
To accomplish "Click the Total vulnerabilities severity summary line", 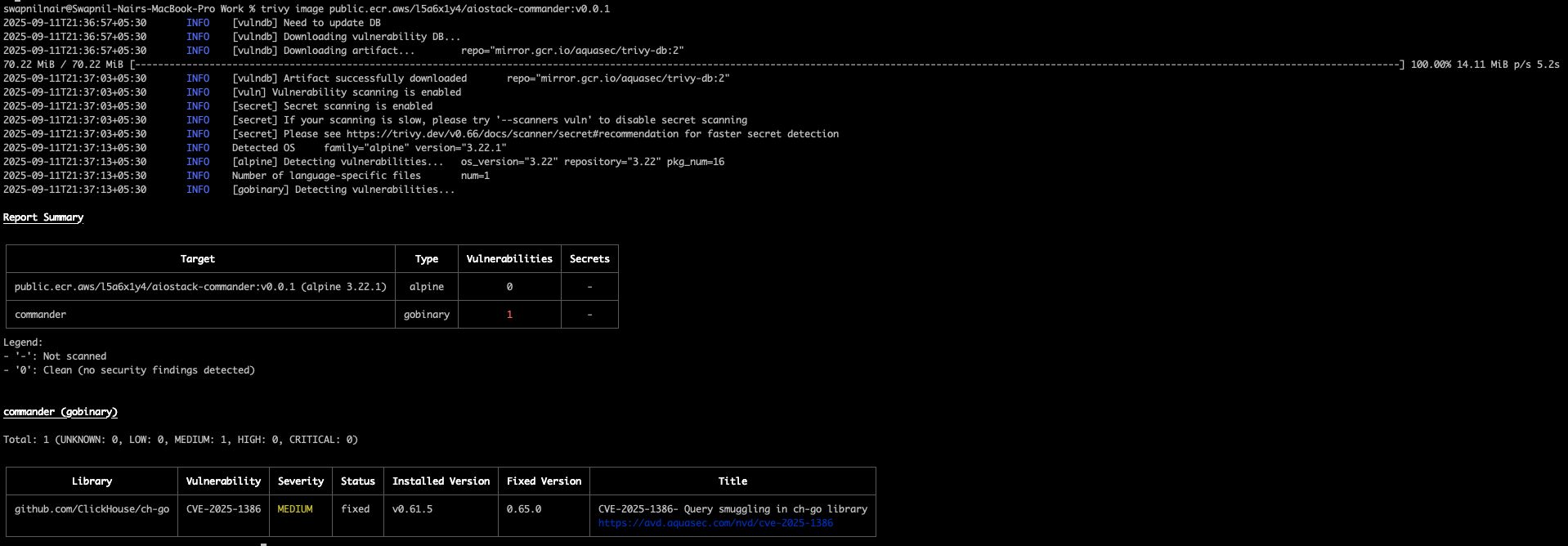I will (x=181, y=440).
